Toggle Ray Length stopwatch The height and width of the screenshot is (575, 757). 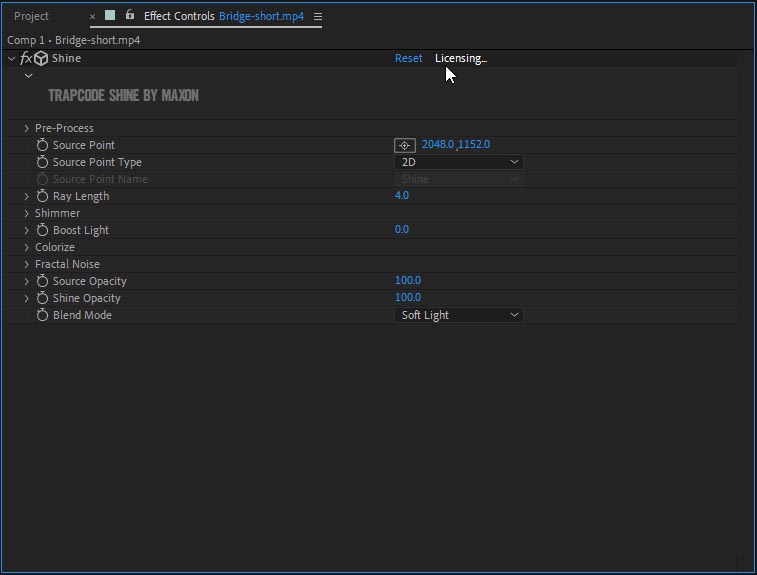click(42, 196)
